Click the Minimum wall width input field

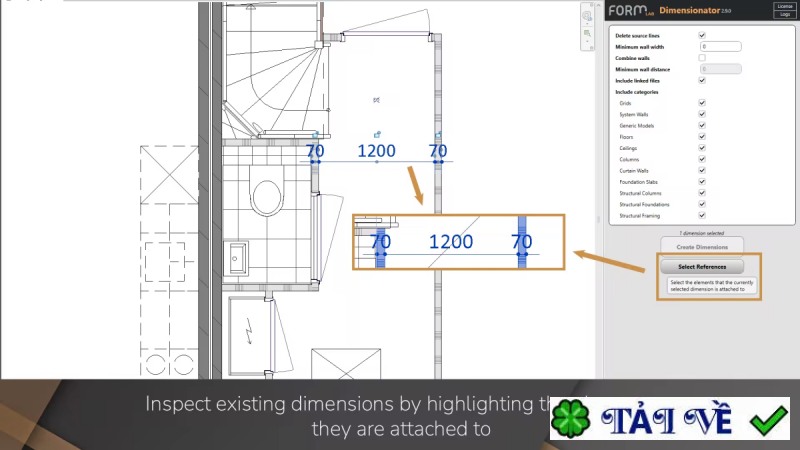[720, 46]
